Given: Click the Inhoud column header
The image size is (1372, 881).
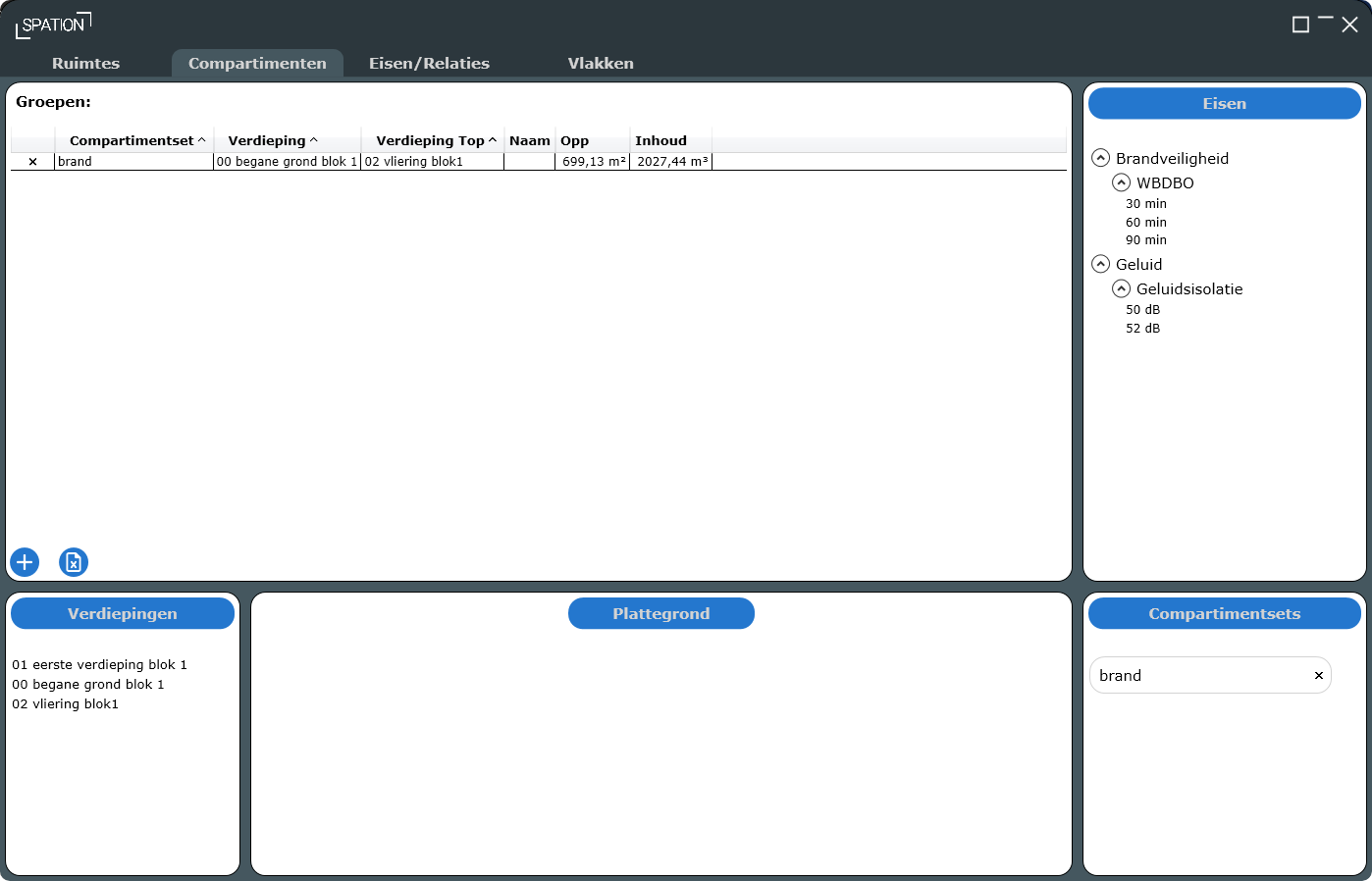Looking at the screenshot, I should [671, 140].
